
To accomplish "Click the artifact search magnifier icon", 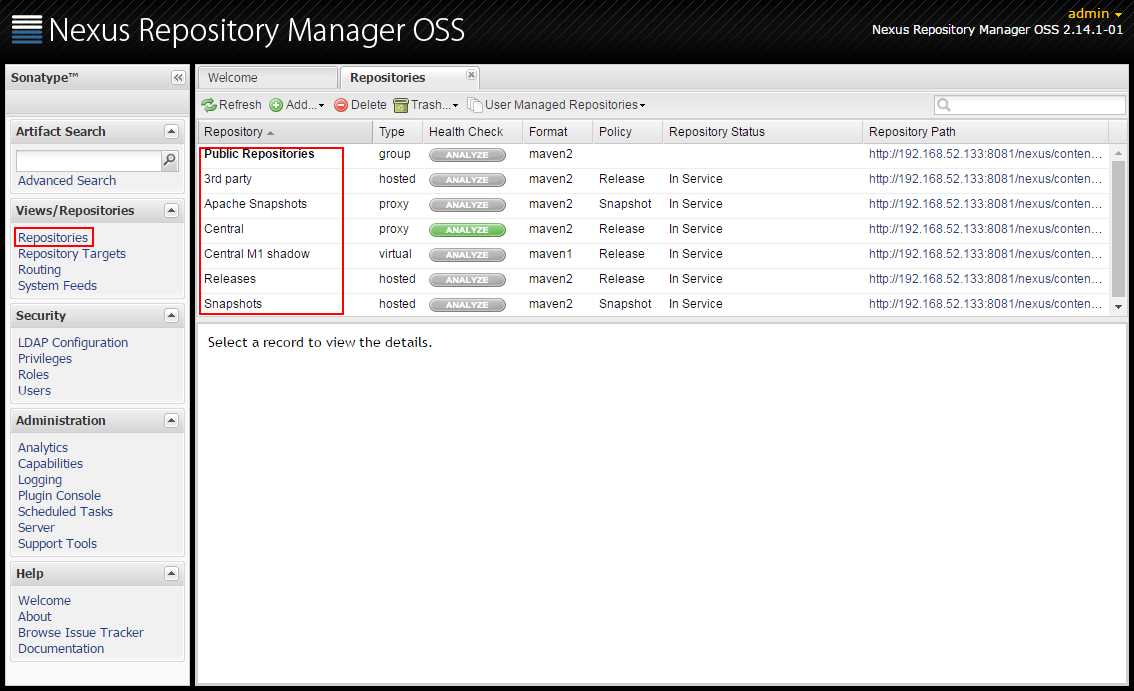I will click(169, 160).
